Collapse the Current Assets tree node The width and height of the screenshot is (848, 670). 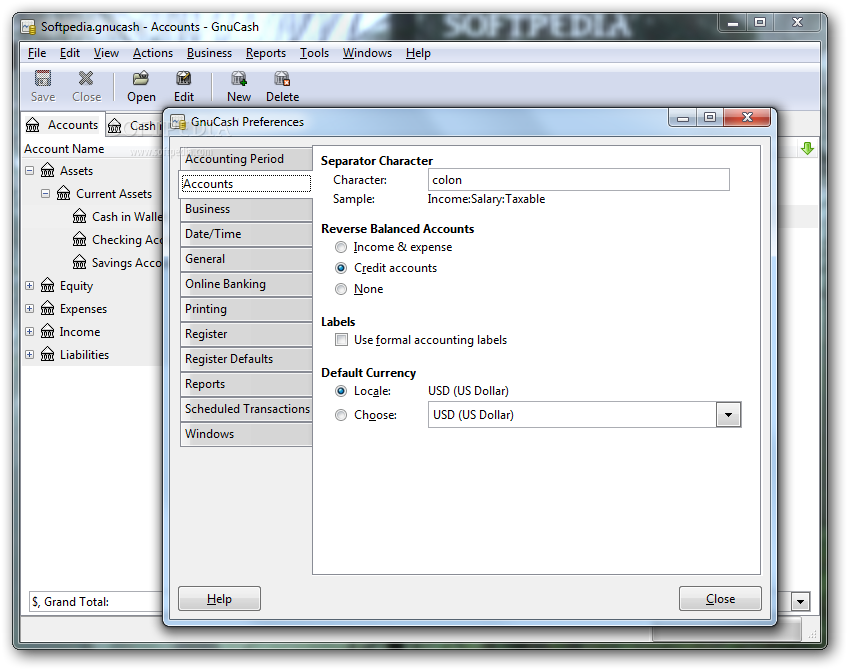(45, 194)
